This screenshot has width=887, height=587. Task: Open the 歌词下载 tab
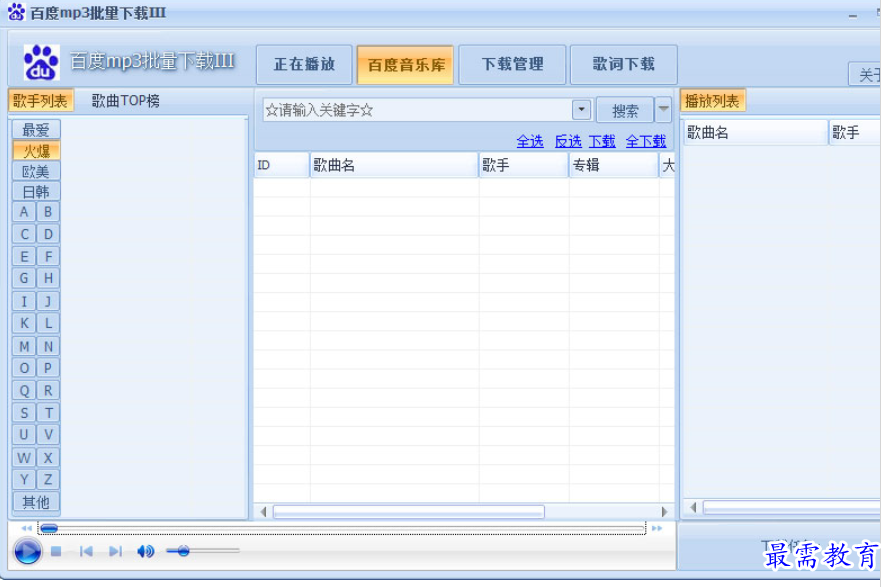(623, 64)
